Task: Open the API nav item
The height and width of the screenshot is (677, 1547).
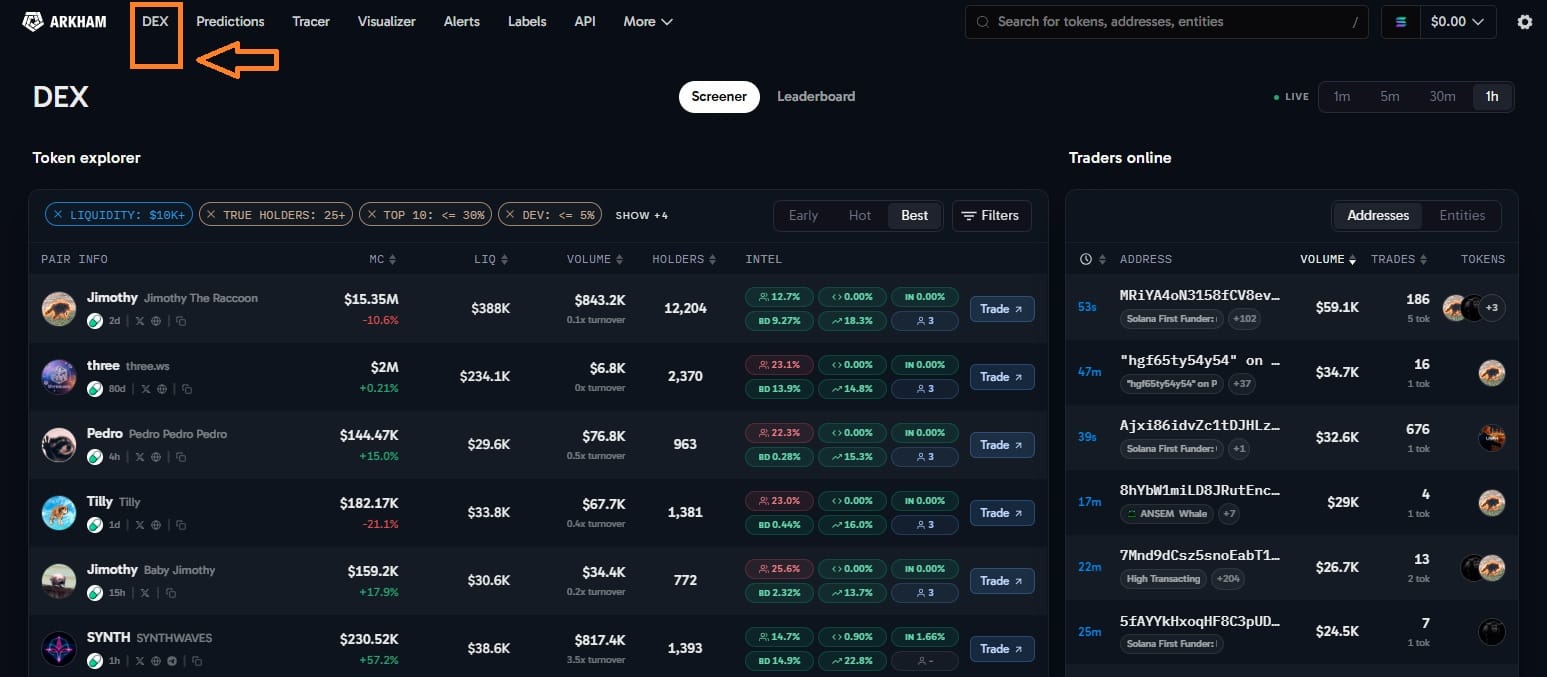Action: [585, 21]
